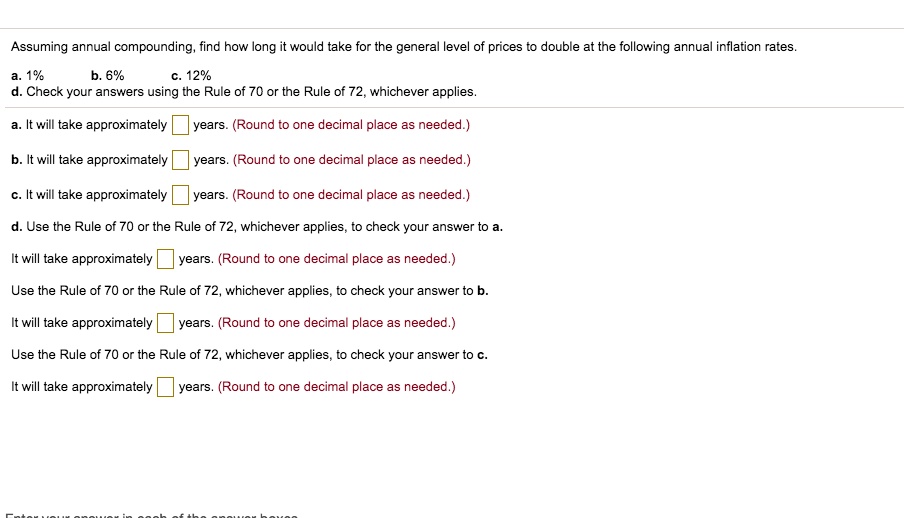Click the part a. years answer box
The height and width of the screenshot is (518, 904).
pos(180,125)
